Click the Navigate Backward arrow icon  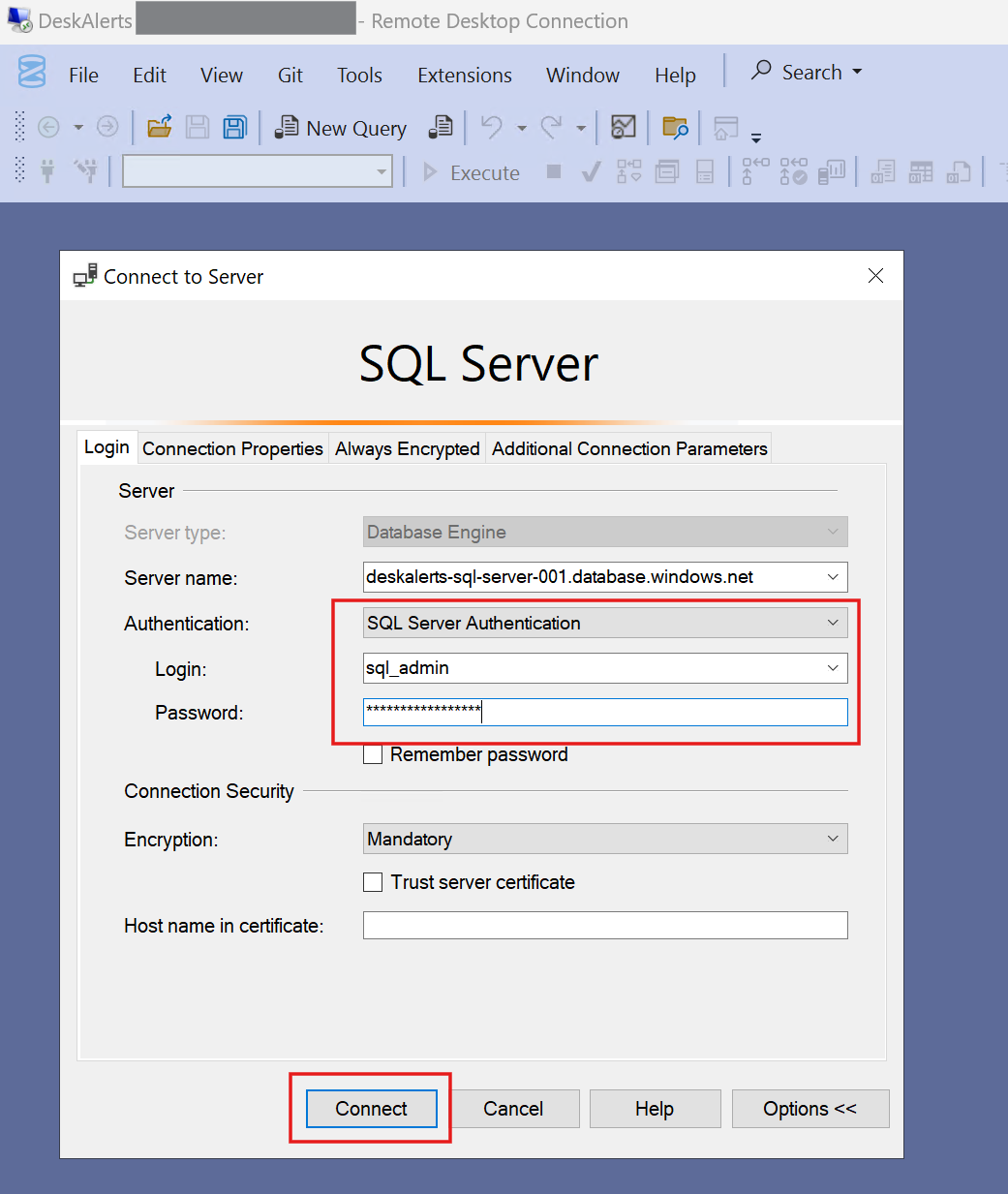tap(47, 127)
